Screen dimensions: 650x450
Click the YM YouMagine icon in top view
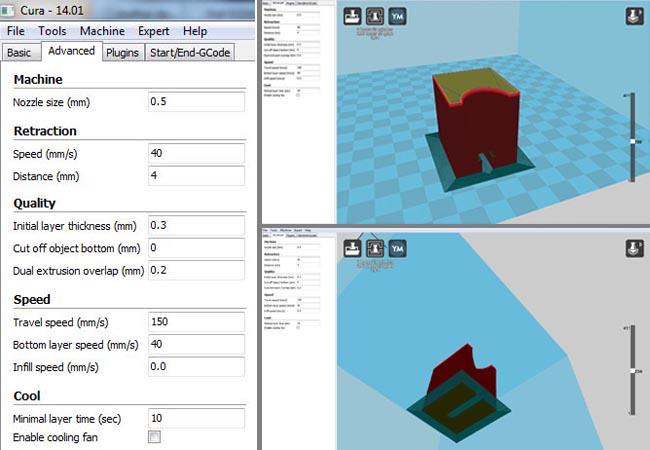pyautogui.click(x=397, y=17)
